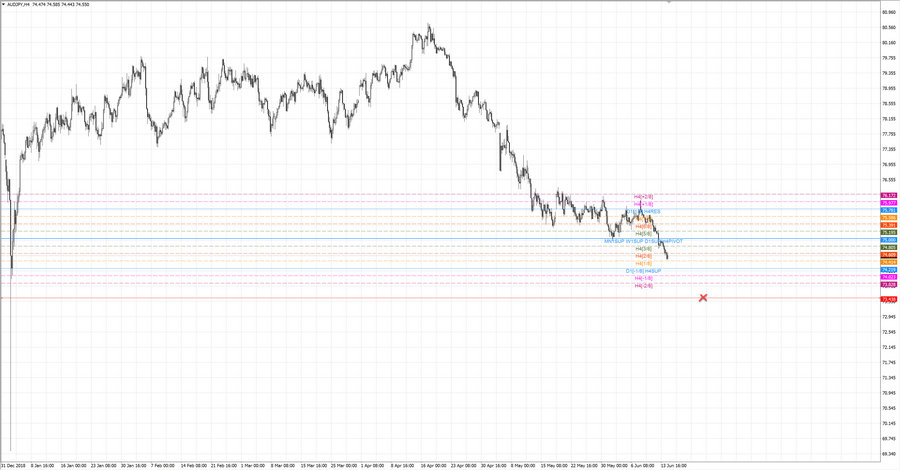900x470 pixels.
Task: Click the 16 Apr 00:00 time label
Action: (433, 465)
